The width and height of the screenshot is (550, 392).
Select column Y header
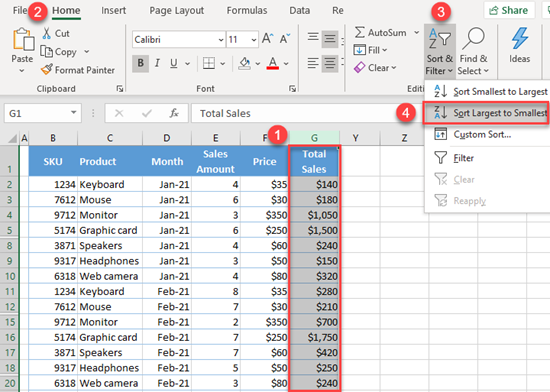(x=356, y=138)
